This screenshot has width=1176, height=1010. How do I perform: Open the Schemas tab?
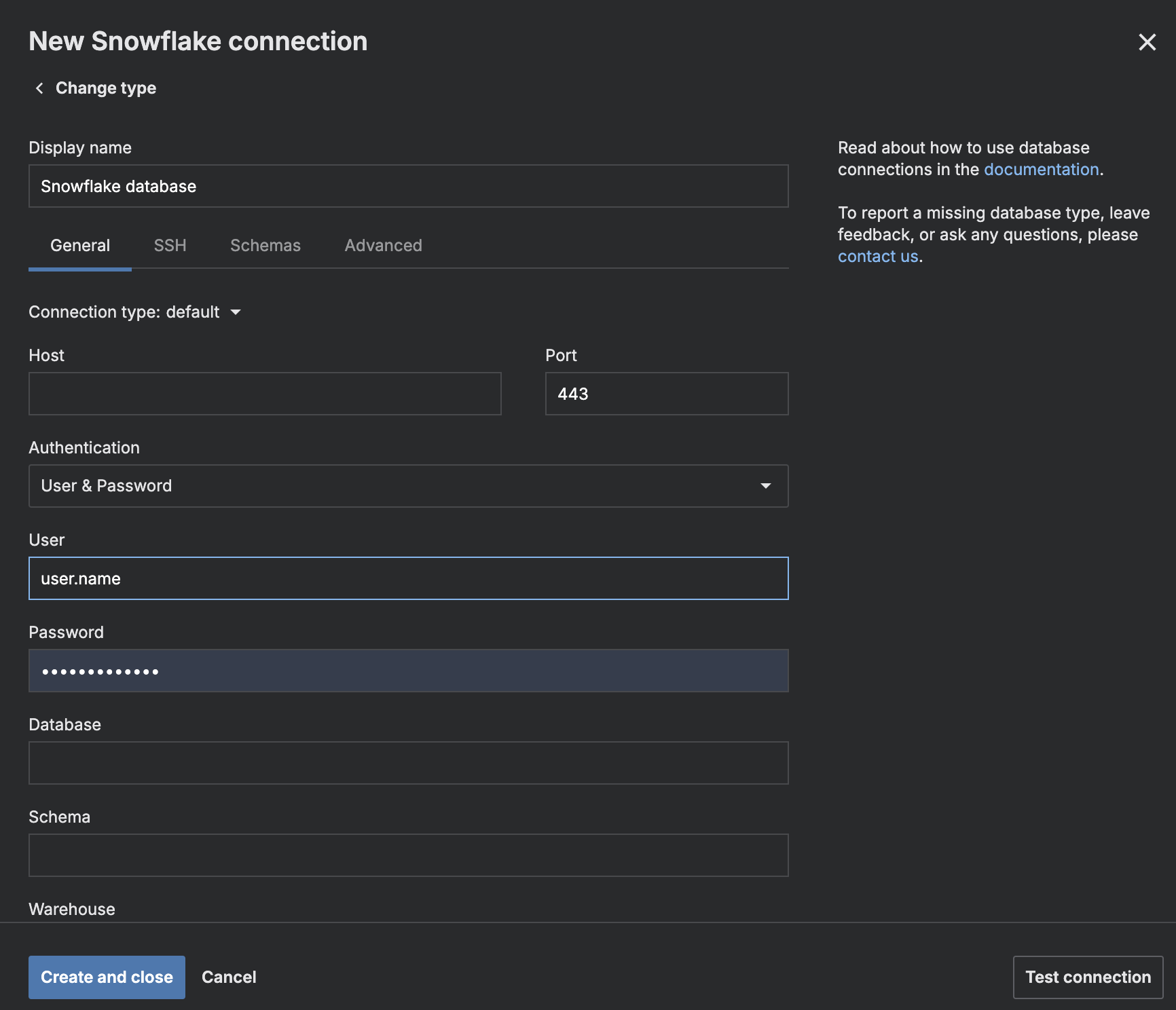(x=265, y=246)
